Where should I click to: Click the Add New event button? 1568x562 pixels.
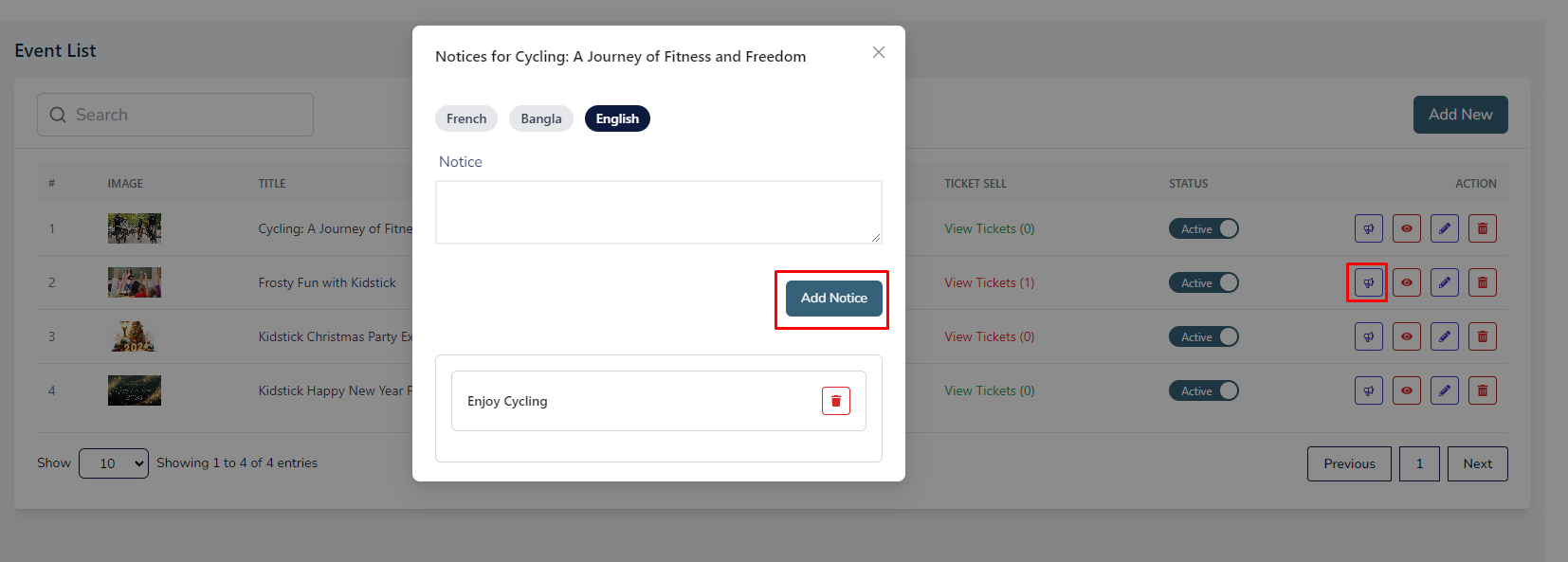(x=1460, y=115)
